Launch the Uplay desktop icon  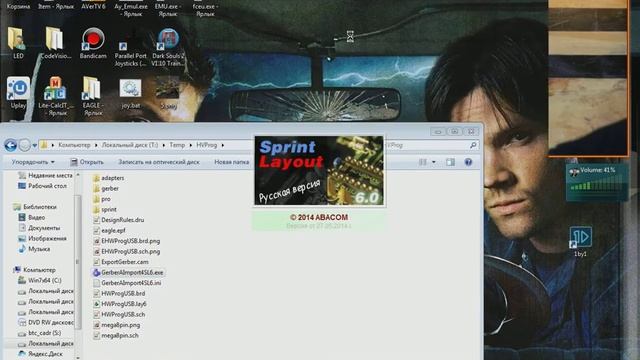point(18,93)
